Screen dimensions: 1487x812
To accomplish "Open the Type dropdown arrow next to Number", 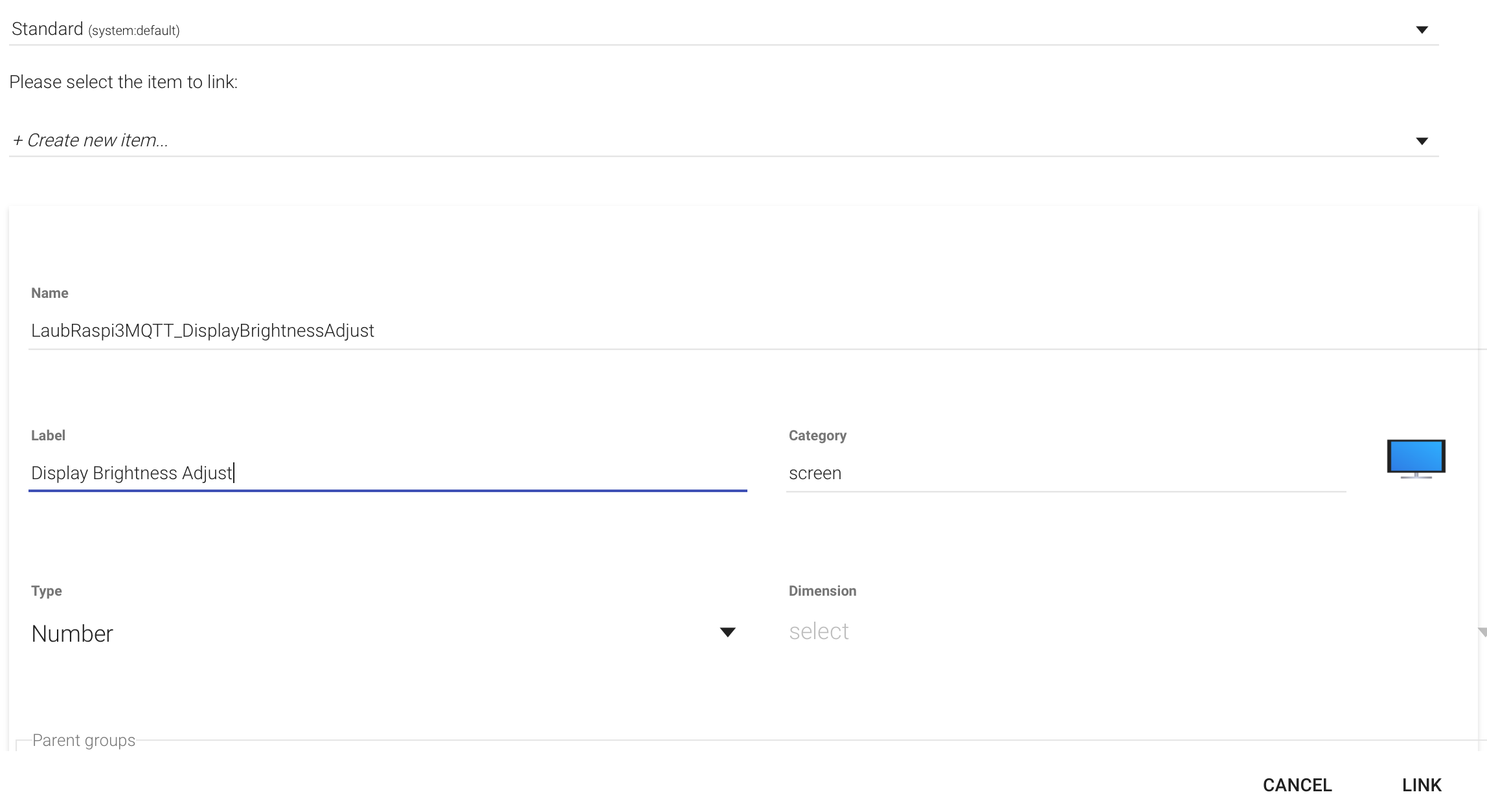I will pos(727,632).
